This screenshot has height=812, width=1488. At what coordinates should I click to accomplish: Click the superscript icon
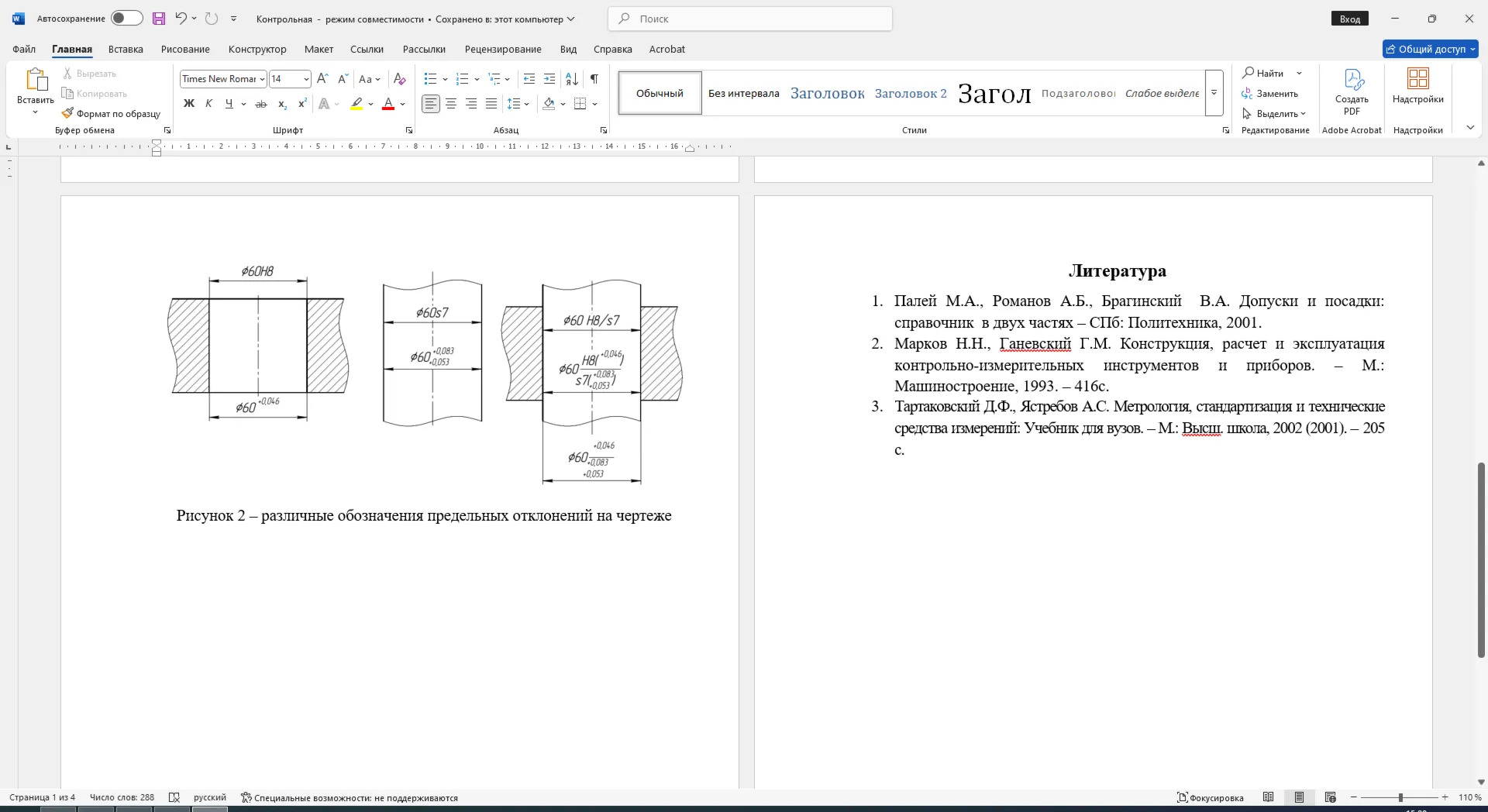[x=302, y=104]
